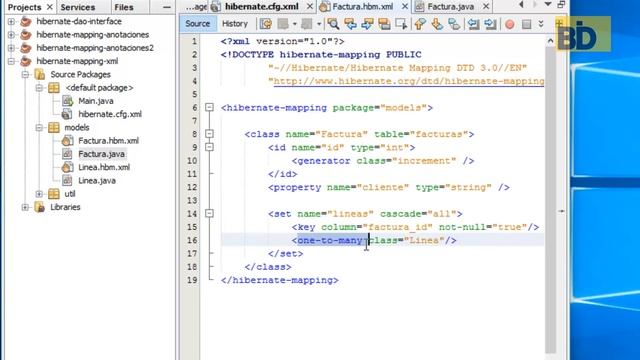The width and height of the screenshot is (640, 360).
Task: Open more toolbar items chevron
Action: (x=541, y=24)
